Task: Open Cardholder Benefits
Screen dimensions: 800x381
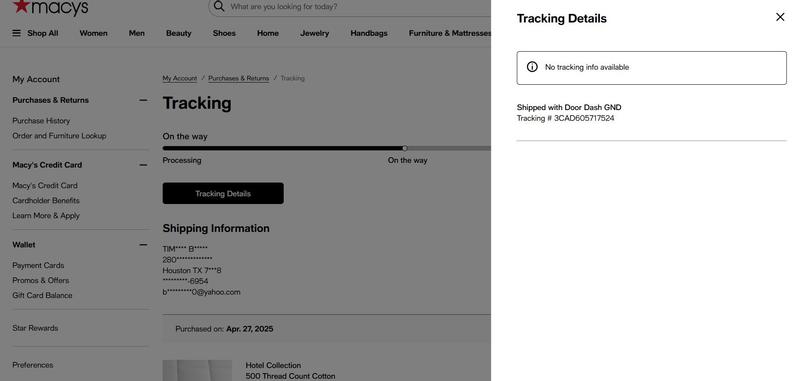Action: [x=46, y=200]
